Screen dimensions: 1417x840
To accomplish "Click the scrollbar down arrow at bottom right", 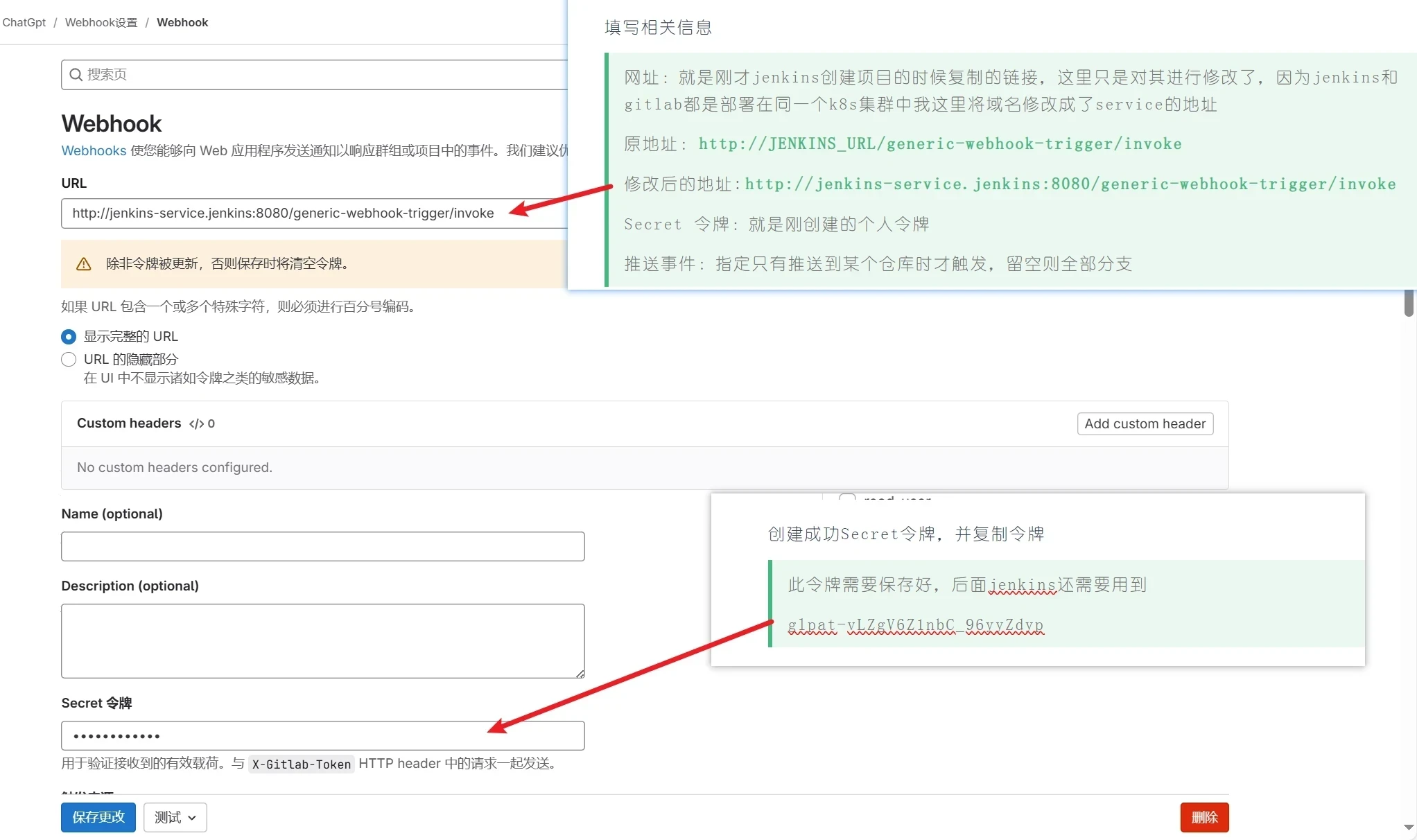I will tap(1408, 827).
